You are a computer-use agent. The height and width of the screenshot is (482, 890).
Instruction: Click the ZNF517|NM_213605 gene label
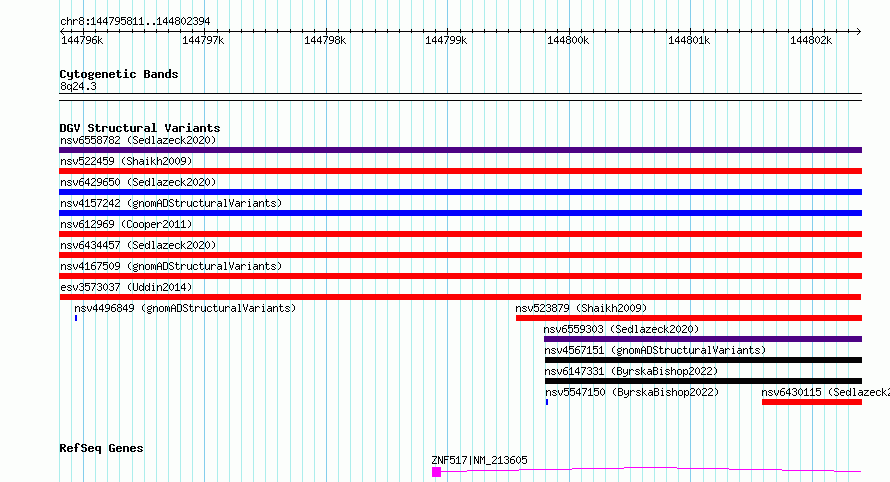[479, 460]
